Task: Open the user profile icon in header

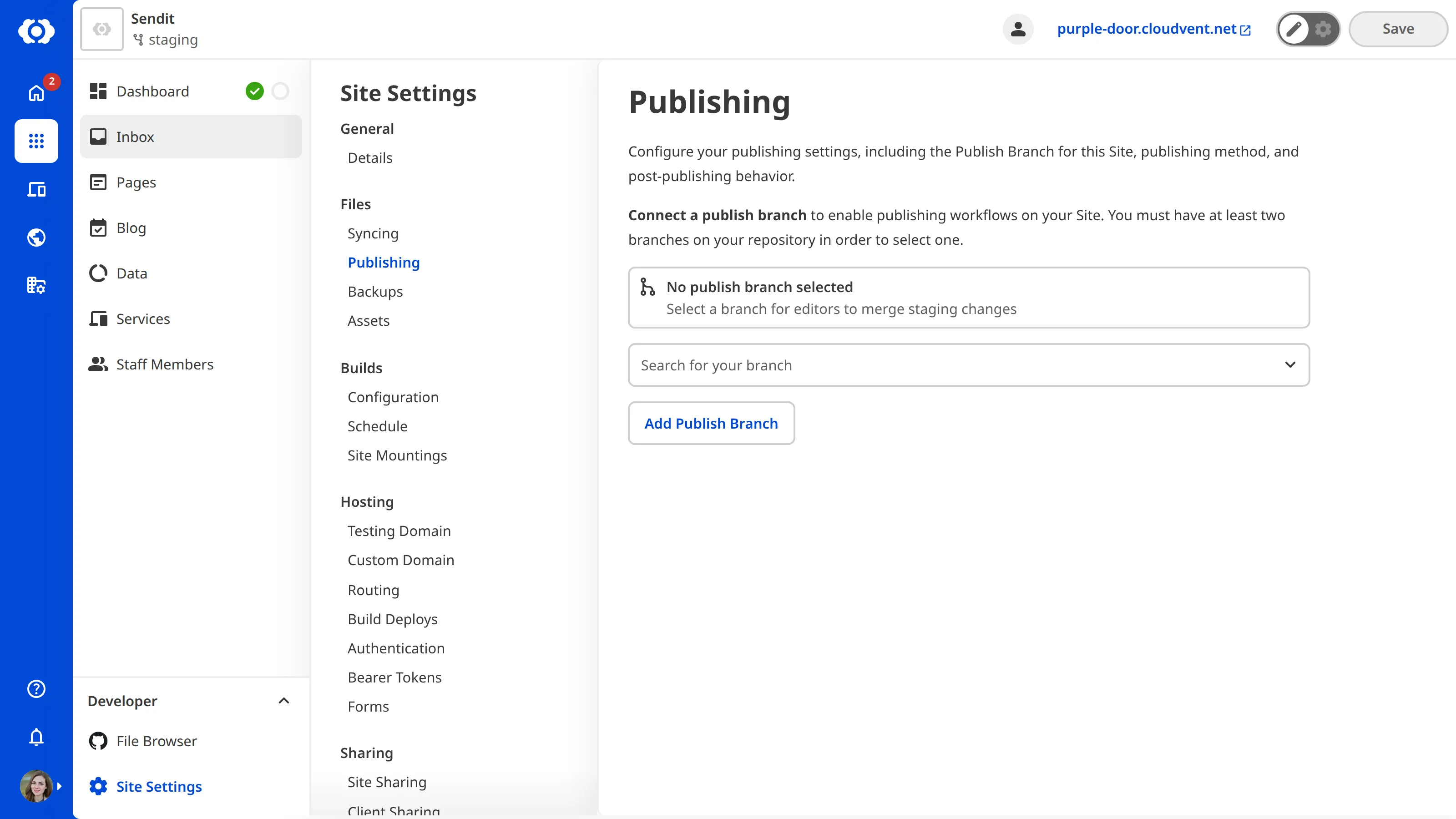Action: pyautogui.click(x=1018, y=29)
